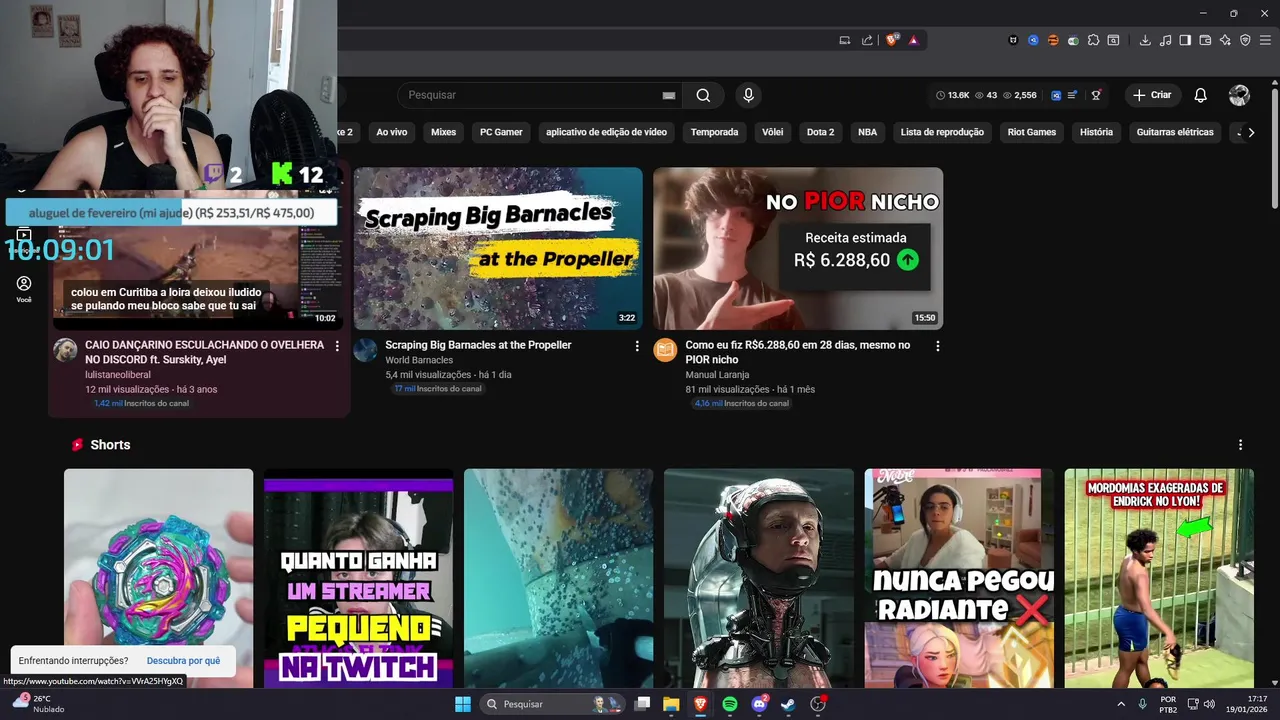This screenshot has height=720, width=1280.
Task: Open the 'World Barnacles' channel link
Action: (419, 360)
